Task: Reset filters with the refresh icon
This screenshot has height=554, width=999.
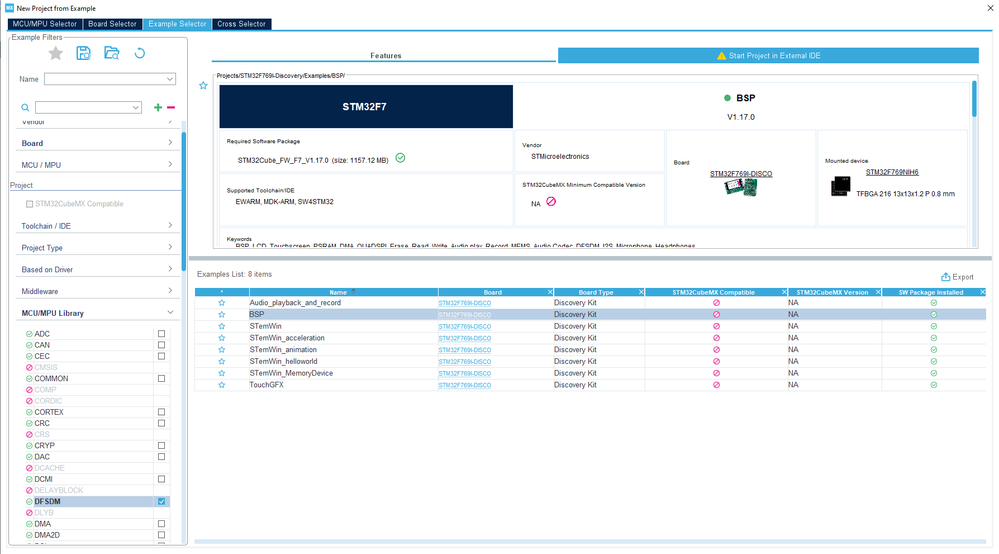Action: (x=140, y=53)
